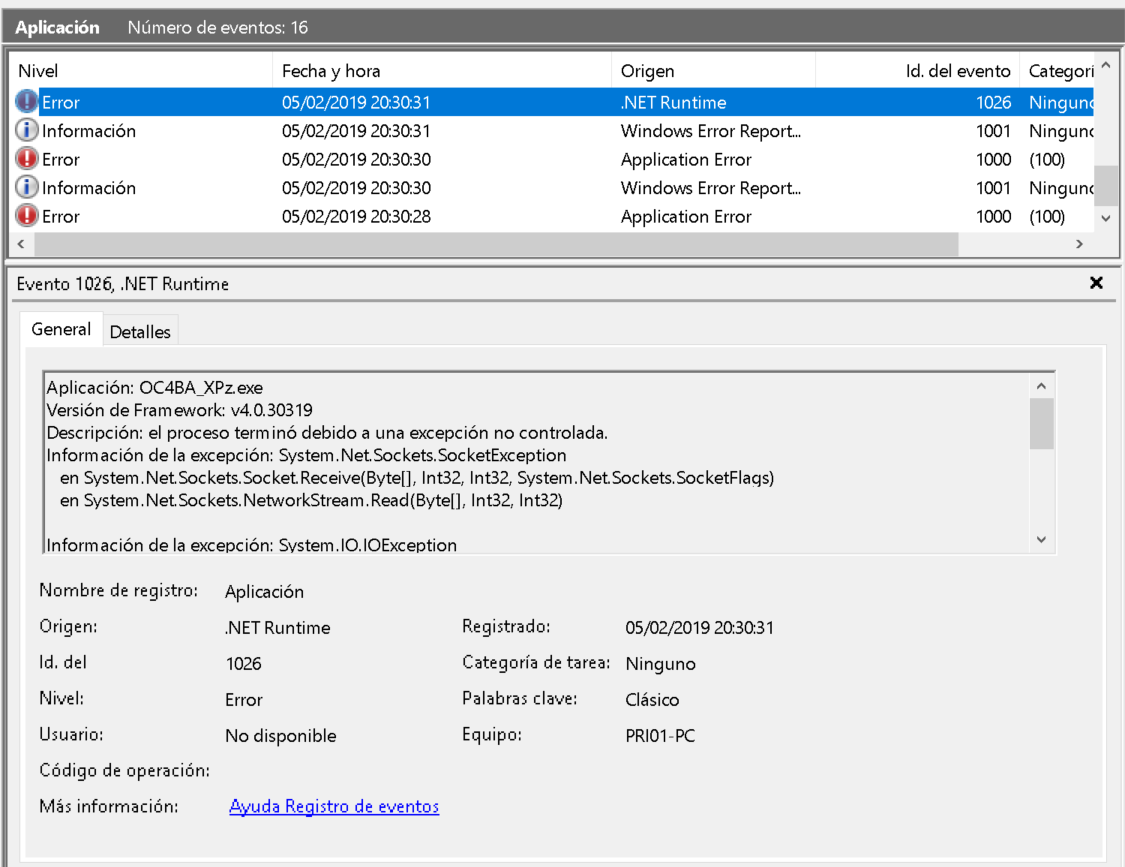Click info icon of the 20:30:31 Windows Error Report row

(27, 131)
